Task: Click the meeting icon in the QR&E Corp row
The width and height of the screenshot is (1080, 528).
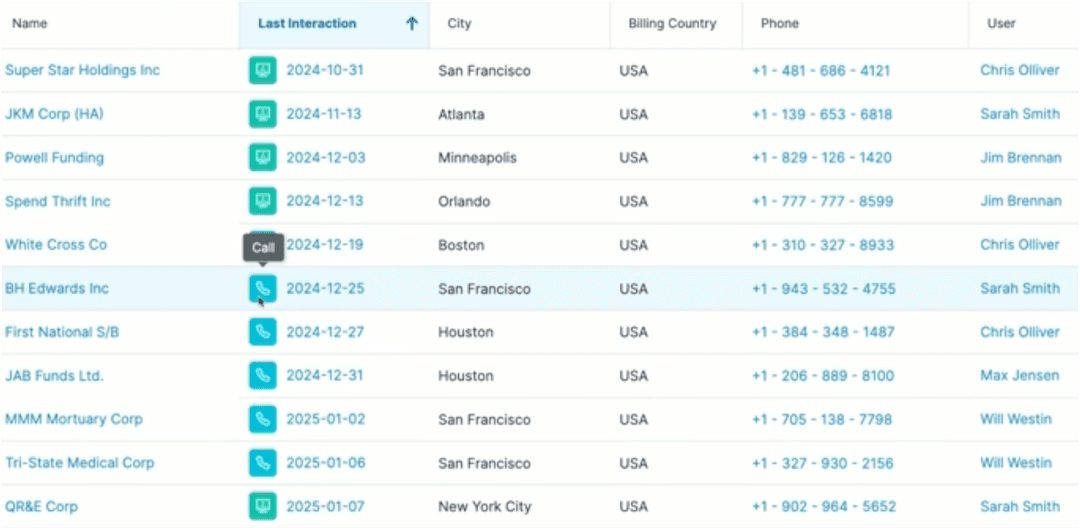Action: 262,507
